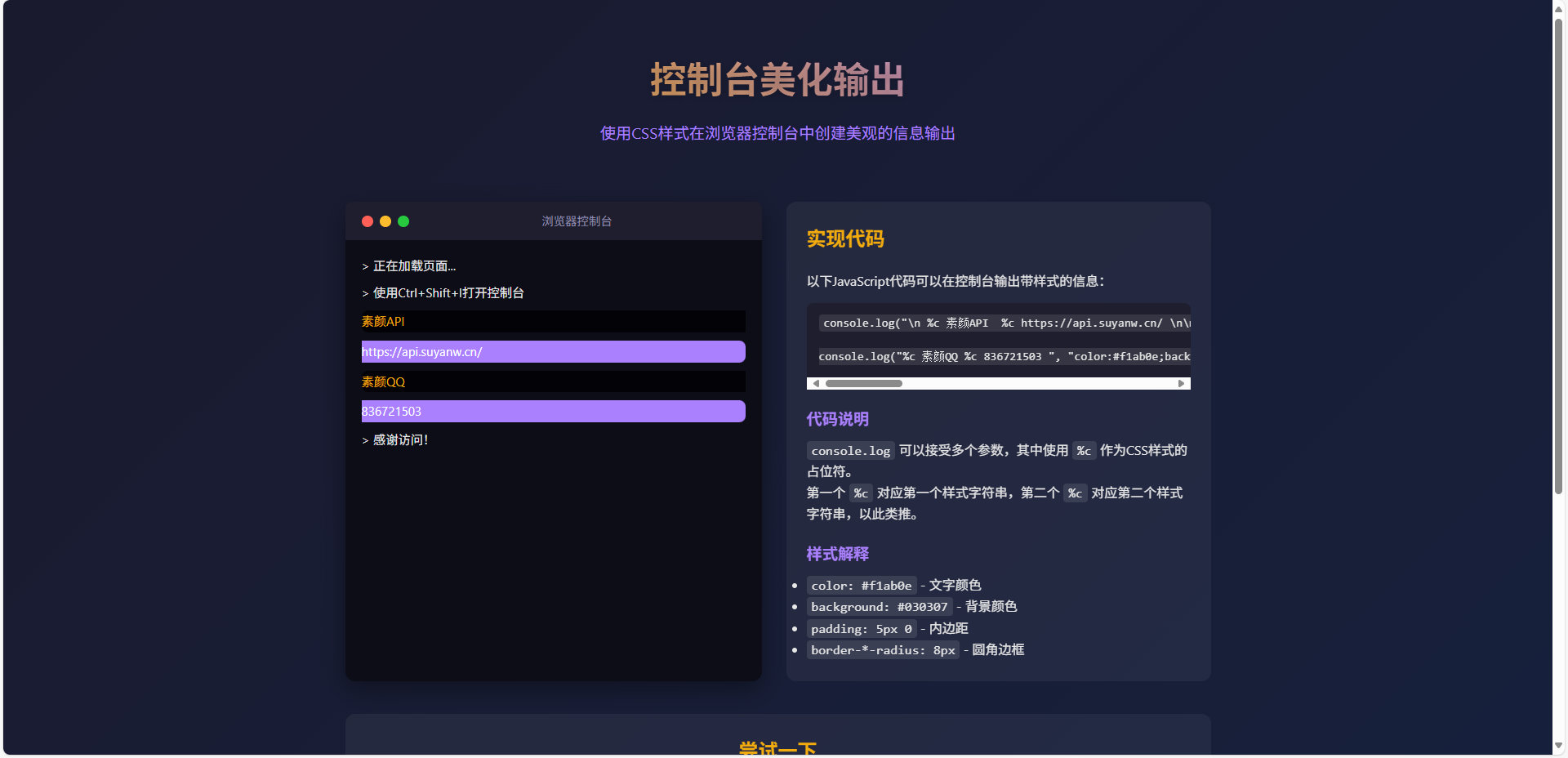
Task: Click the code block's left scroll arrow
Action: pos(815,383)
